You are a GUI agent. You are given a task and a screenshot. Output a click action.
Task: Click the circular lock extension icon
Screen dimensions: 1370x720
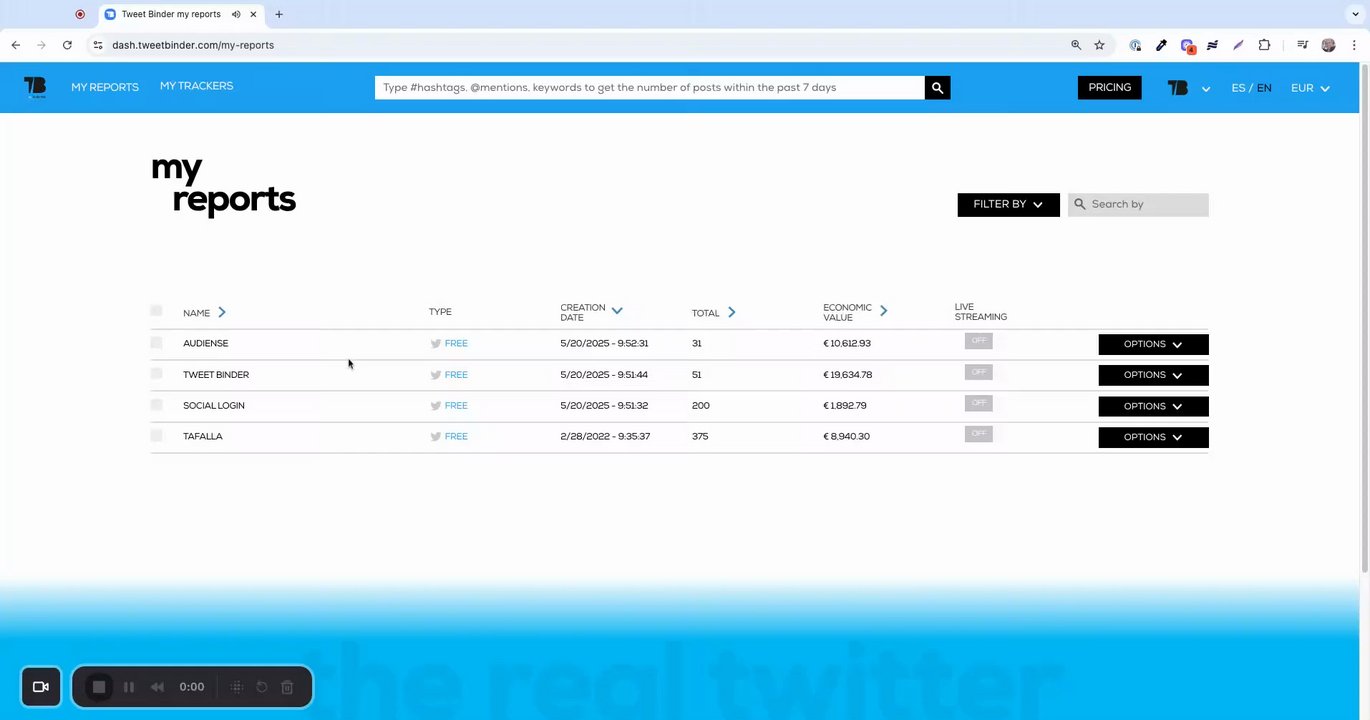[1135, 45]
